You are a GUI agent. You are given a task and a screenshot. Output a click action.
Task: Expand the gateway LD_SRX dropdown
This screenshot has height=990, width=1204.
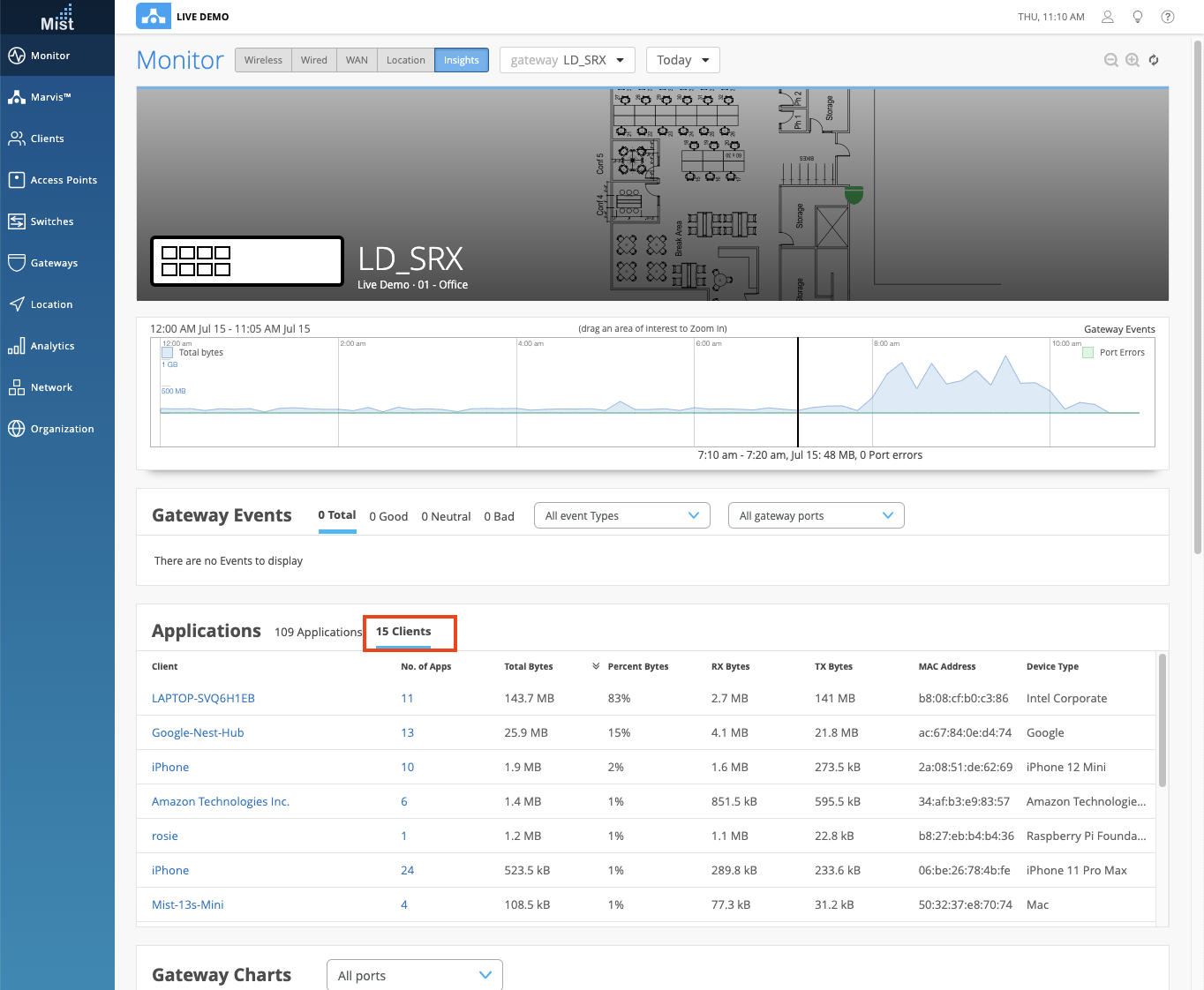(567, 60)
